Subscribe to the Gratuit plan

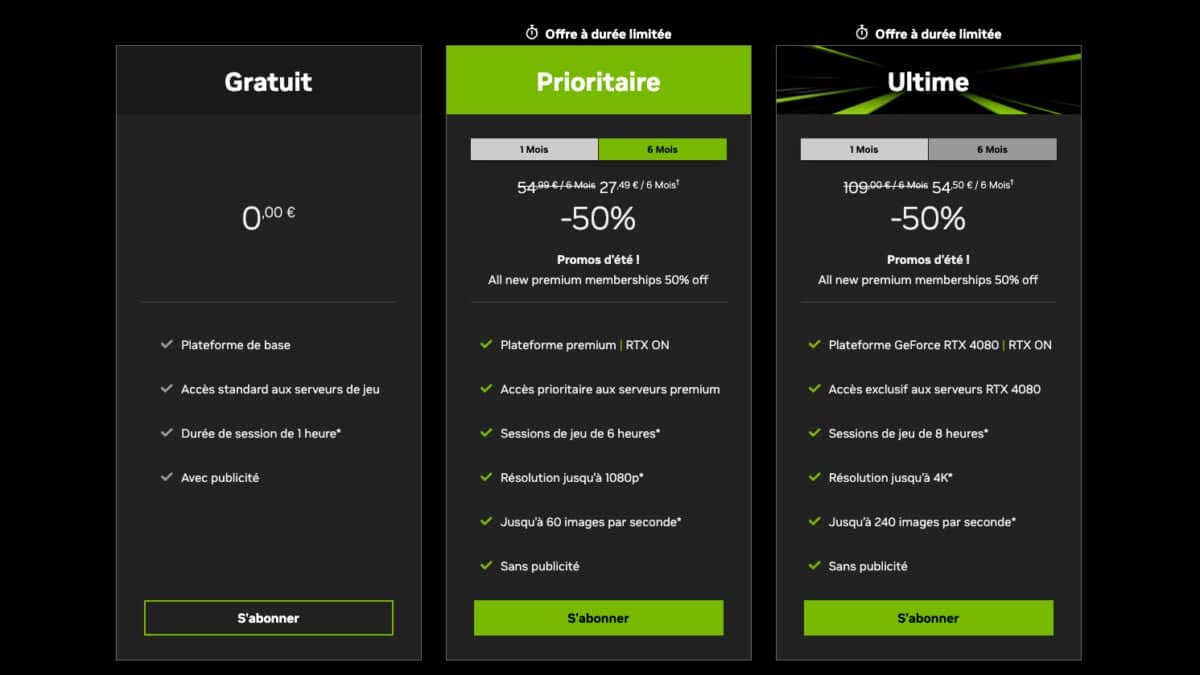pos(268,618)
